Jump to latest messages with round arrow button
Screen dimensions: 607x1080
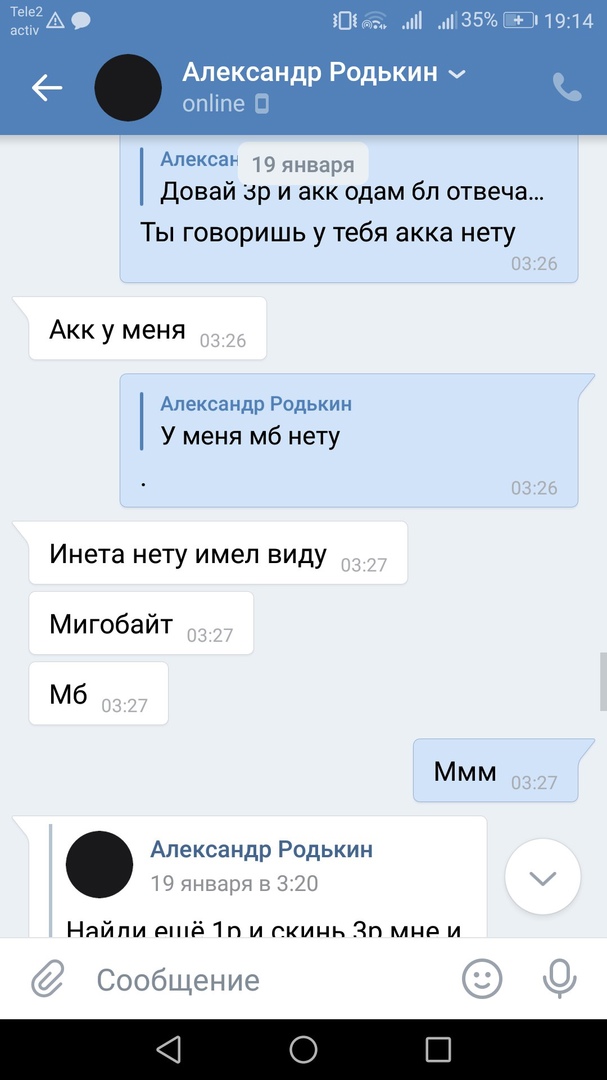[542, 877]
